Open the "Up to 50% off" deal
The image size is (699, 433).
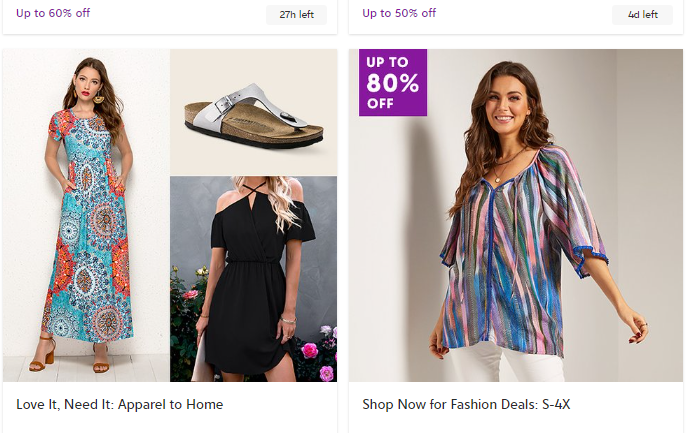pyautogui.click(x=399, y=13)
